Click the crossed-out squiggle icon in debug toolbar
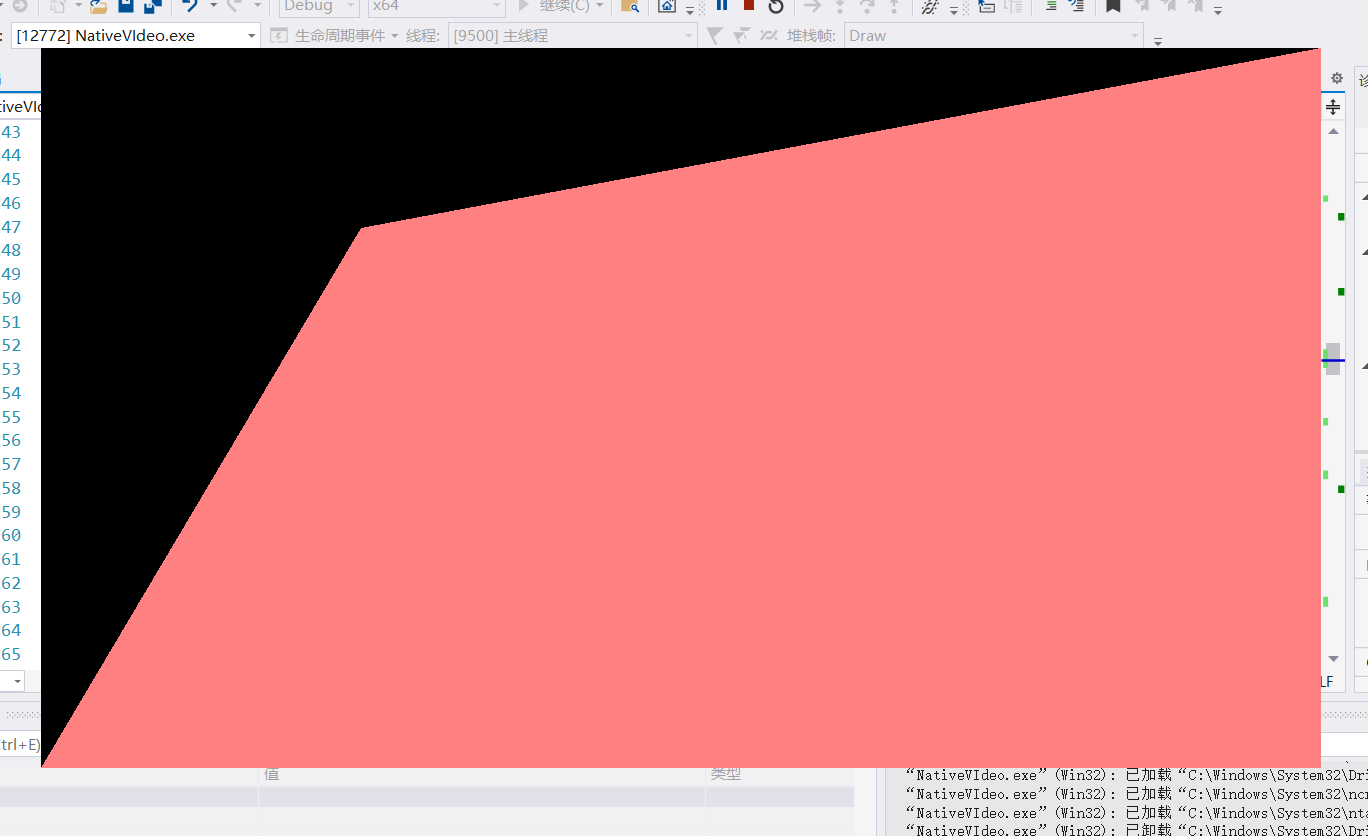Image resolution: width=1368 pixels, height=836 pixels. click(930, 6)
